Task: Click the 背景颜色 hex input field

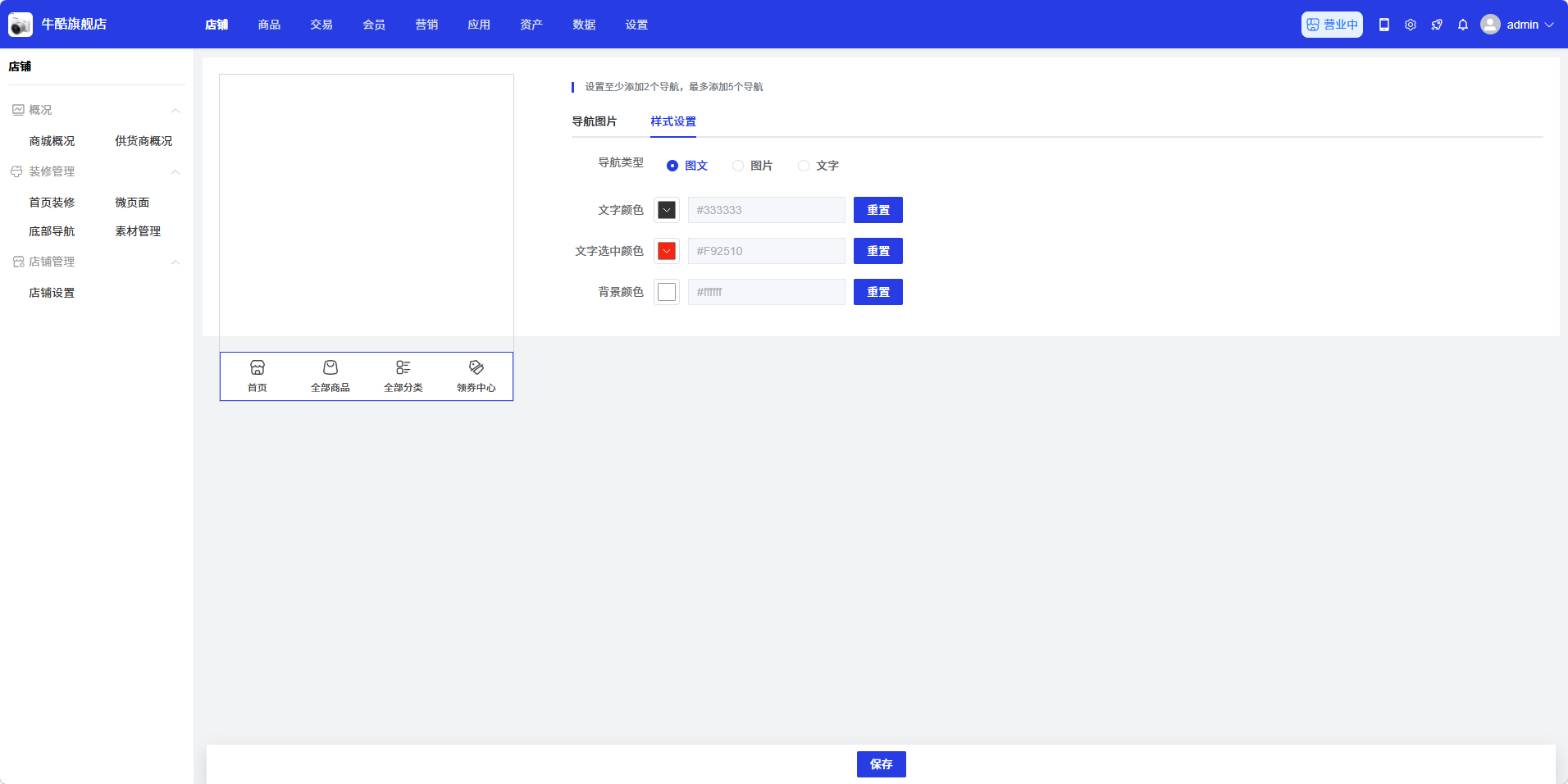Action: coord(766,292)
